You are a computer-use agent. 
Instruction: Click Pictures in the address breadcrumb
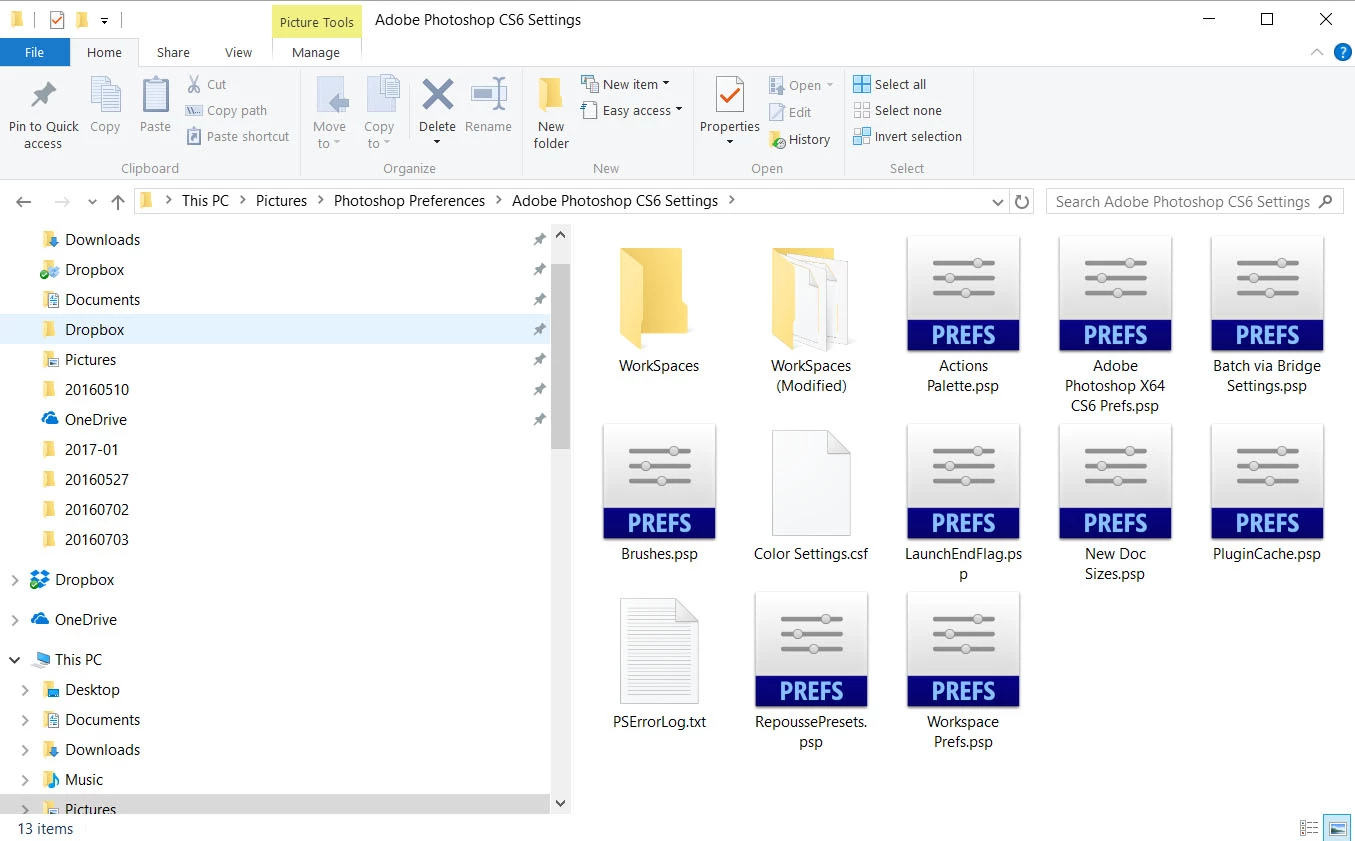[x=282, y=201]
